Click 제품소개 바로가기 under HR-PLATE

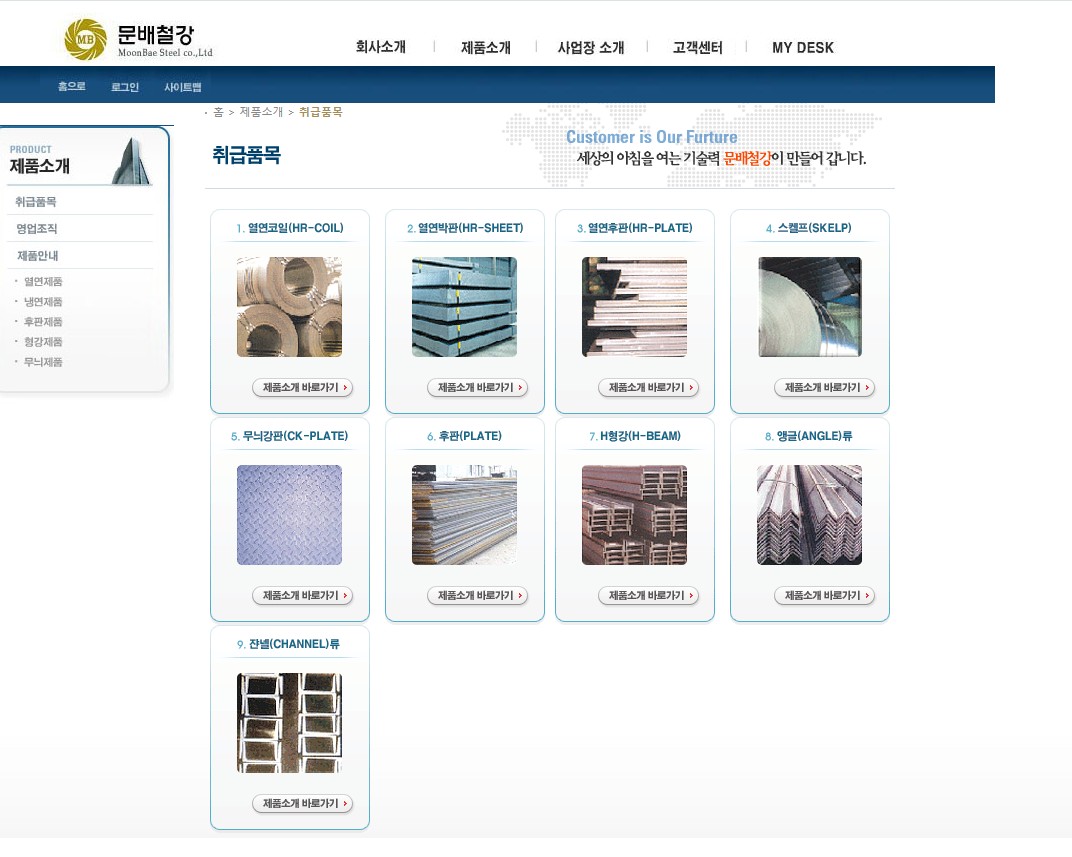point(648,387)
